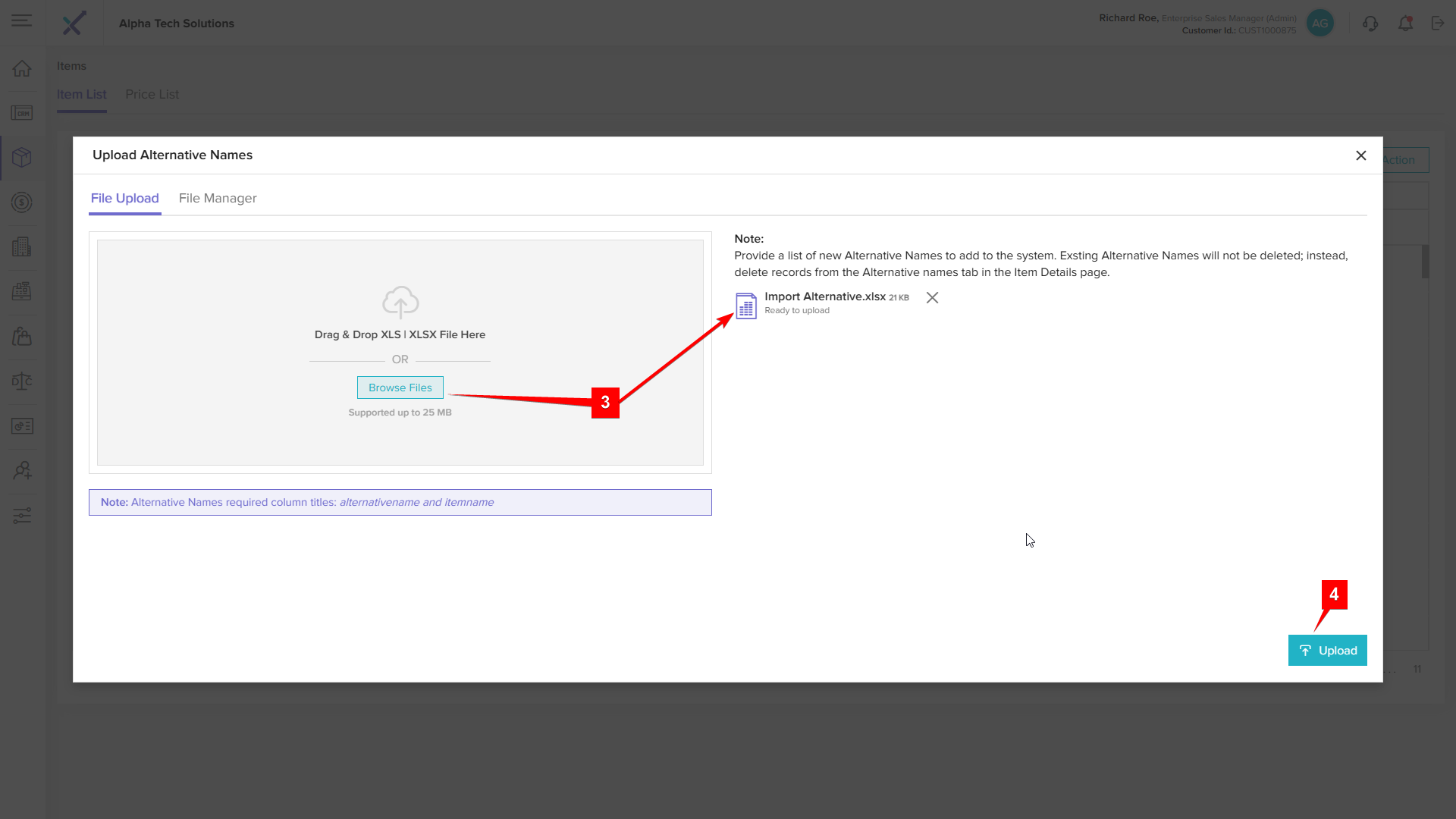Open the balance scale sidebar icon

point(22,381)
